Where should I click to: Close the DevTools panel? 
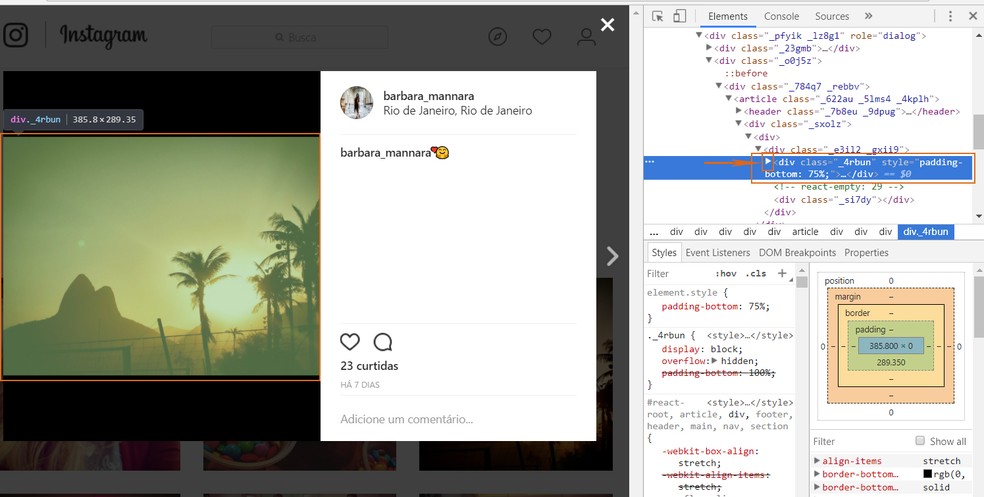coord(972,16)
